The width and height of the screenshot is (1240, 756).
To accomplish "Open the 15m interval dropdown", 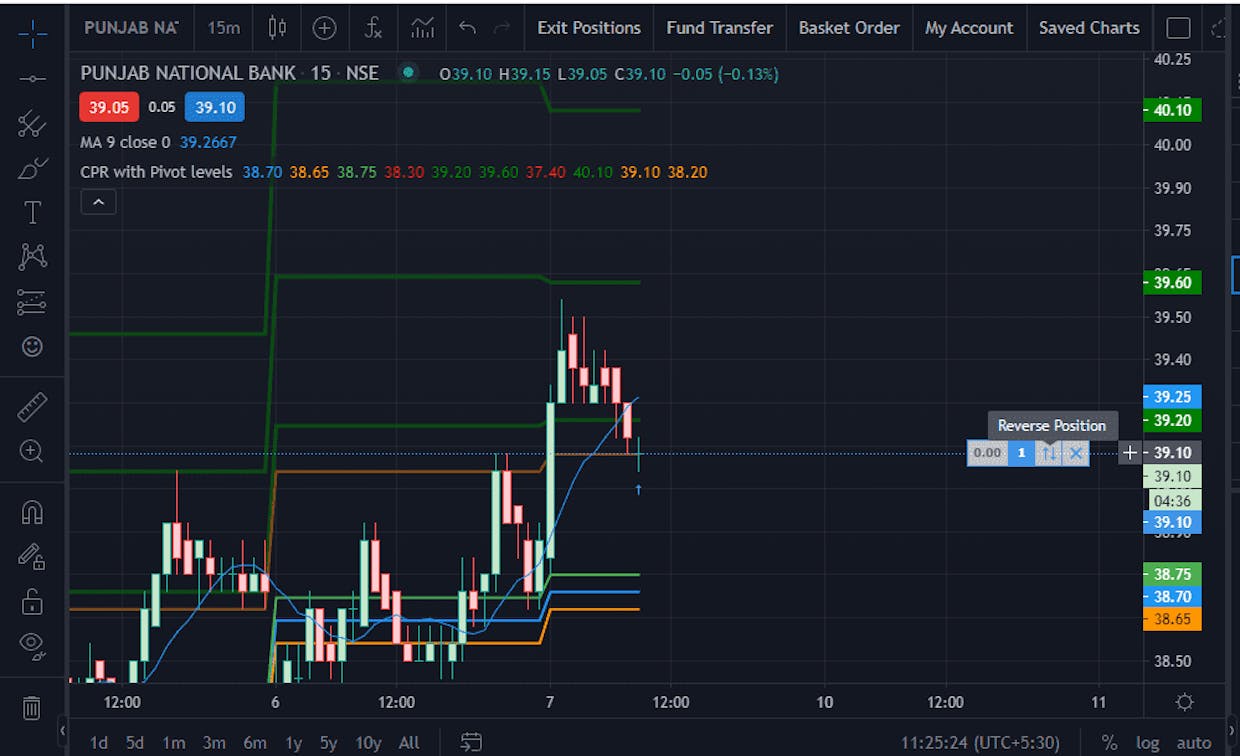I will click(224, 28).
